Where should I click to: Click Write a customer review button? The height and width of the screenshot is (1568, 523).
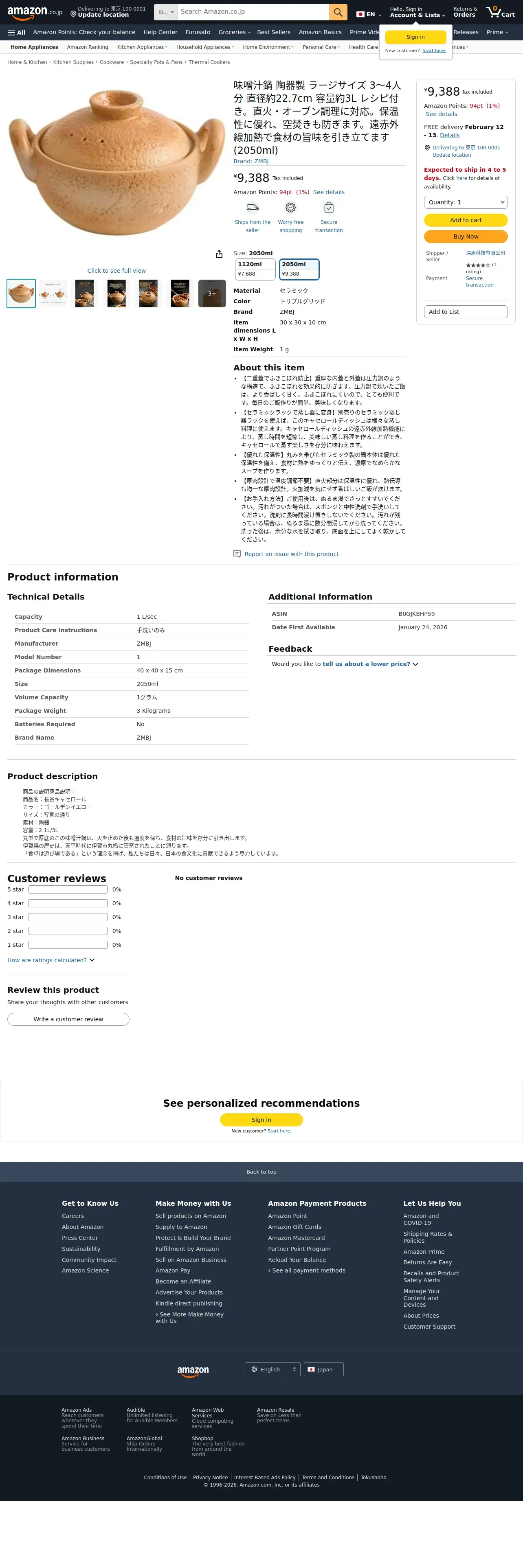point(68,1019)
